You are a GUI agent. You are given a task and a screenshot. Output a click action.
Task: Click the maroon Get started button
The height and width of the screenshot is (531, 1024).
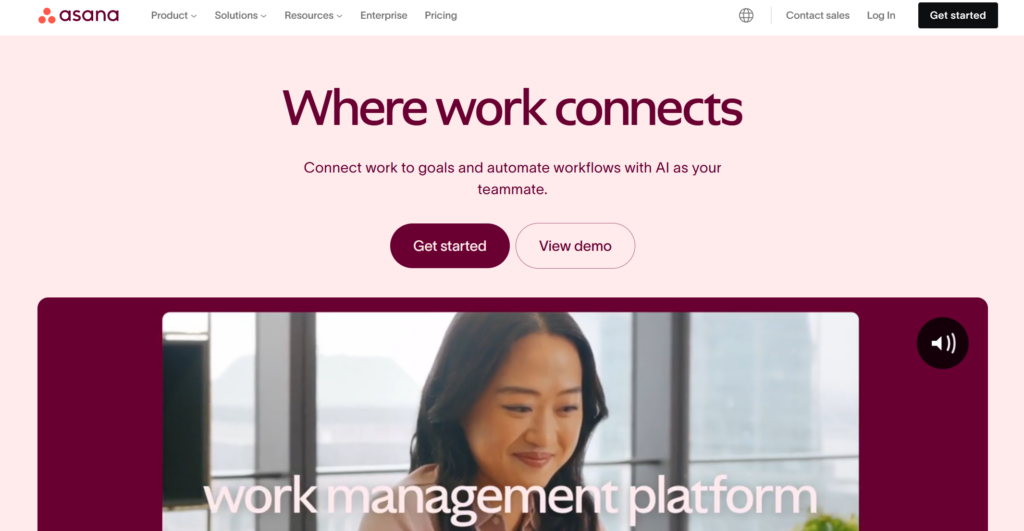[449, 246]
